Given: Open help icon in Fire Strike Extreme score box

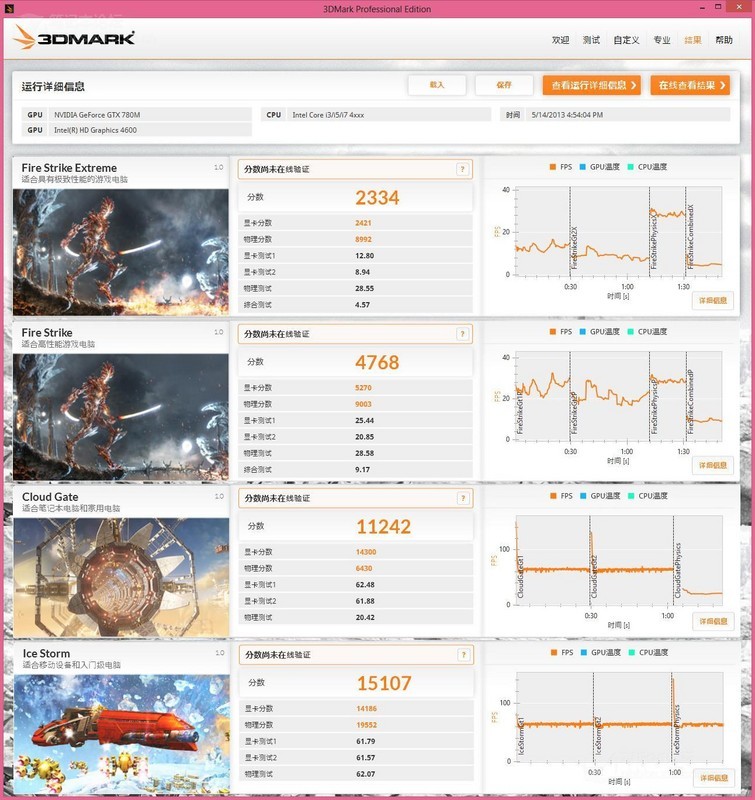Looking at the screenshot, I should click(462, 169).
